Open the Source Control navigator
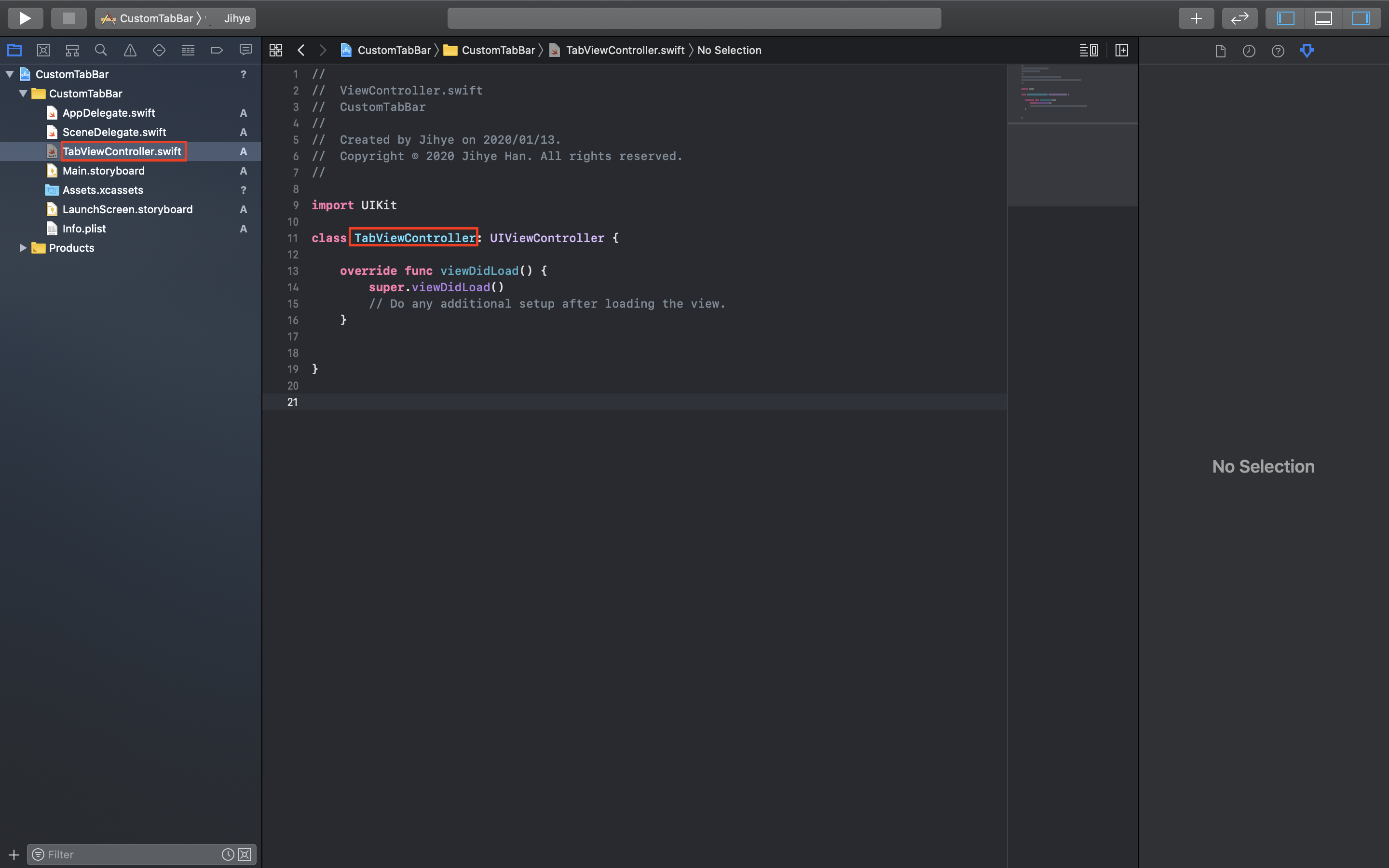This screenshot has width=1389, height=868. 43,51
